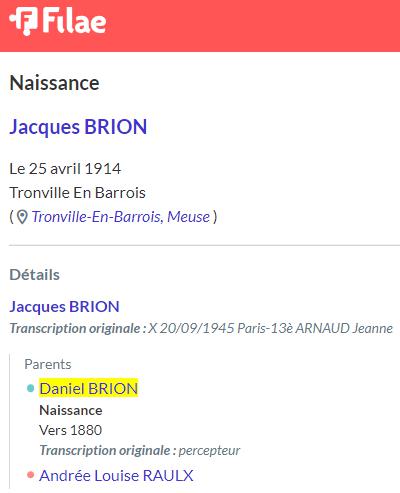400x493 pixels.
Task: Click the Filae logo icon
Action: coord(23,21)
